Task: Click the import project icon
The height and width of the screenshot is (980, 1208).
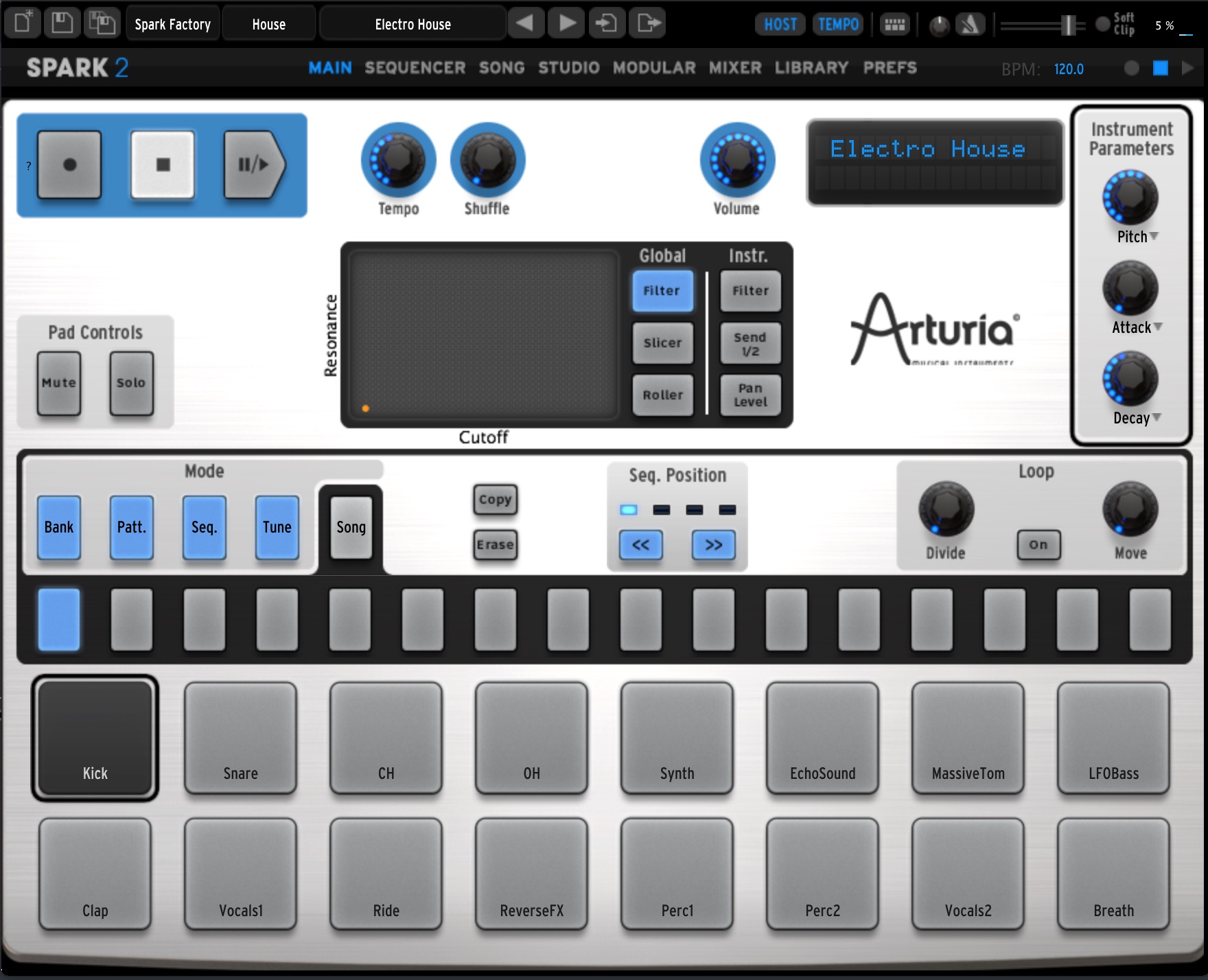Action: (607, 23)
